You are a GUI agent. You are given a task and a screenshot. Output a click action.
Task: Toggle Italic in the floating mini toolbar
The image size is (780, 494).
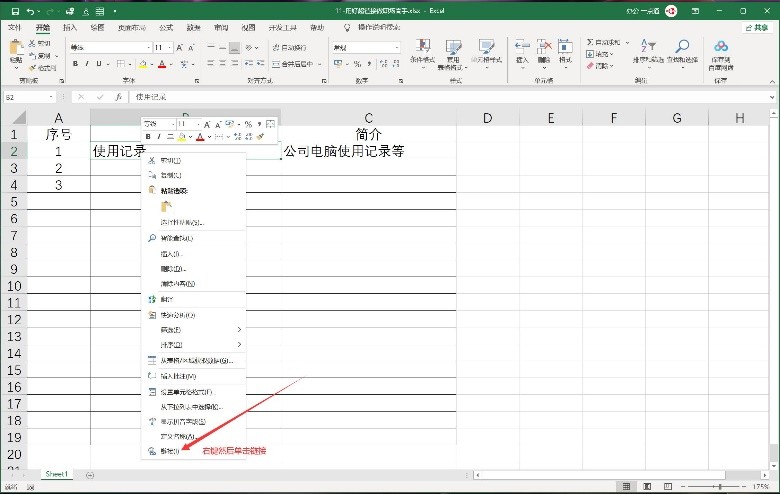[159, 137]
